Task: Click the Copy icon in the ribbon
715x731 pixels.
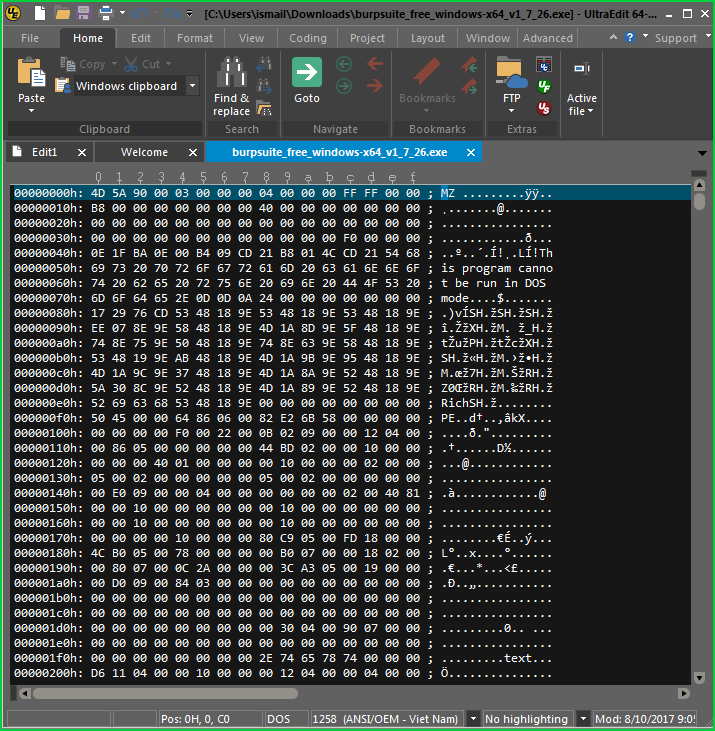Action: click(68, 64)
